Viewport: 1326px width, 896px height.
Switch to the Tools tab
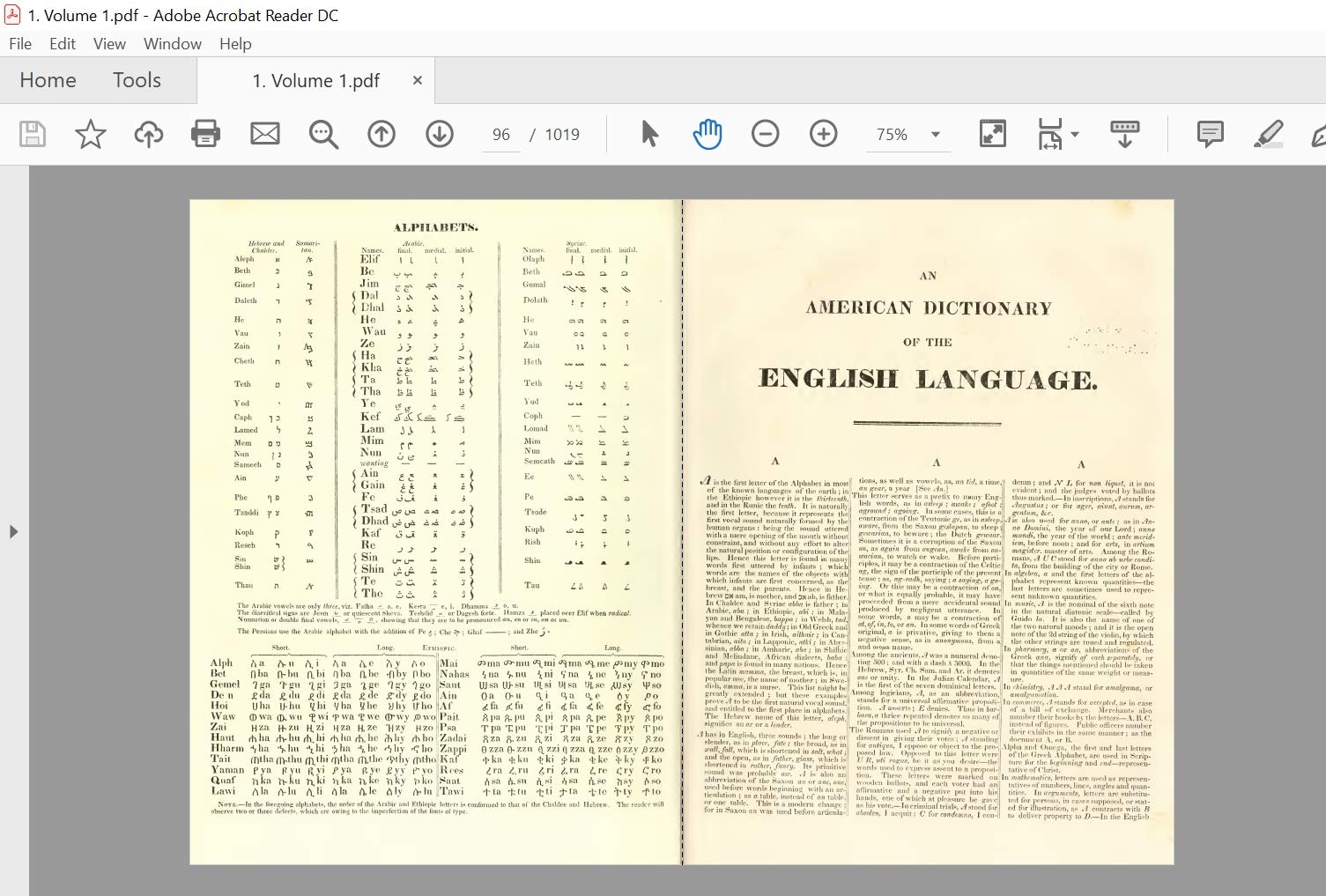137,80
